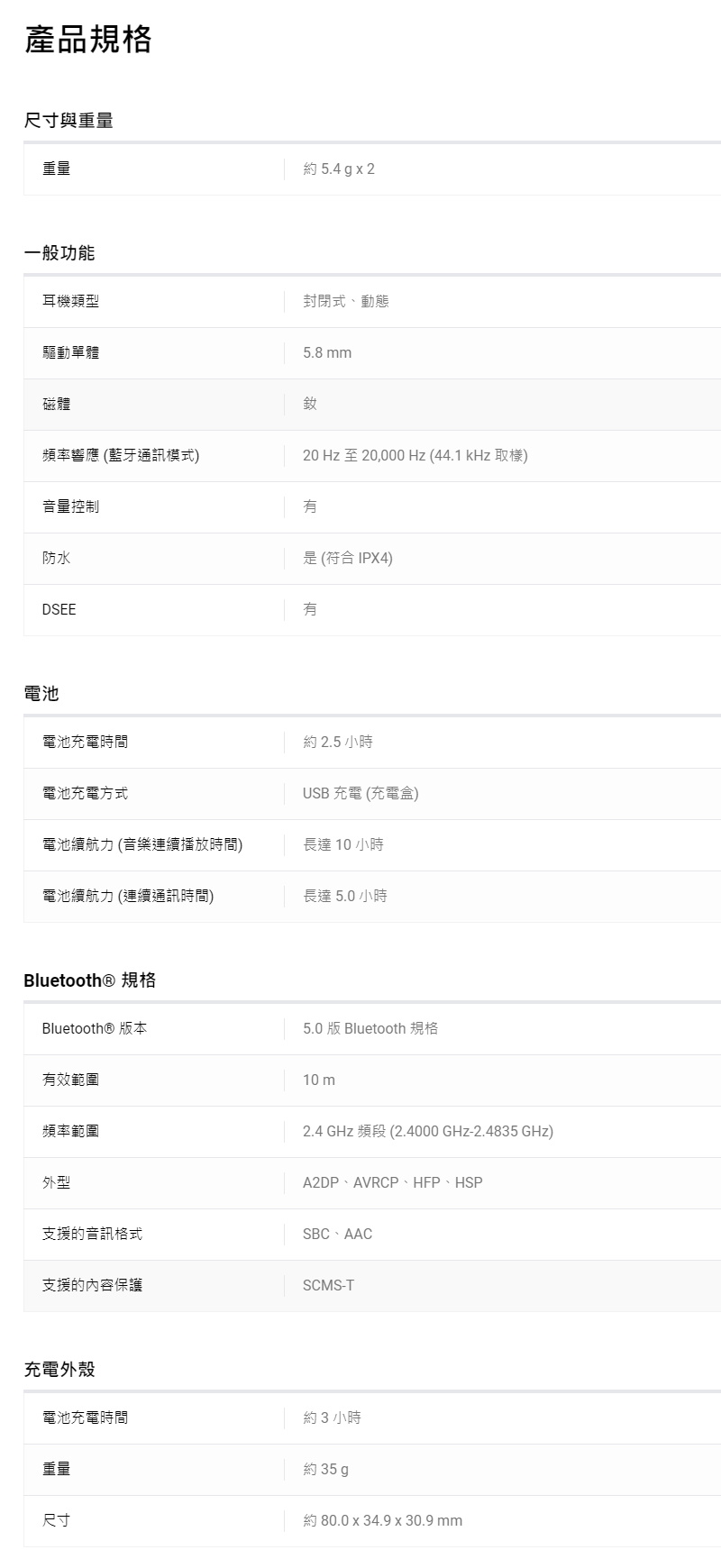Viewport: 721px width, 1568px height.
Task: Click the 是 (符合 IPX4) value
Action: point(348,558)
